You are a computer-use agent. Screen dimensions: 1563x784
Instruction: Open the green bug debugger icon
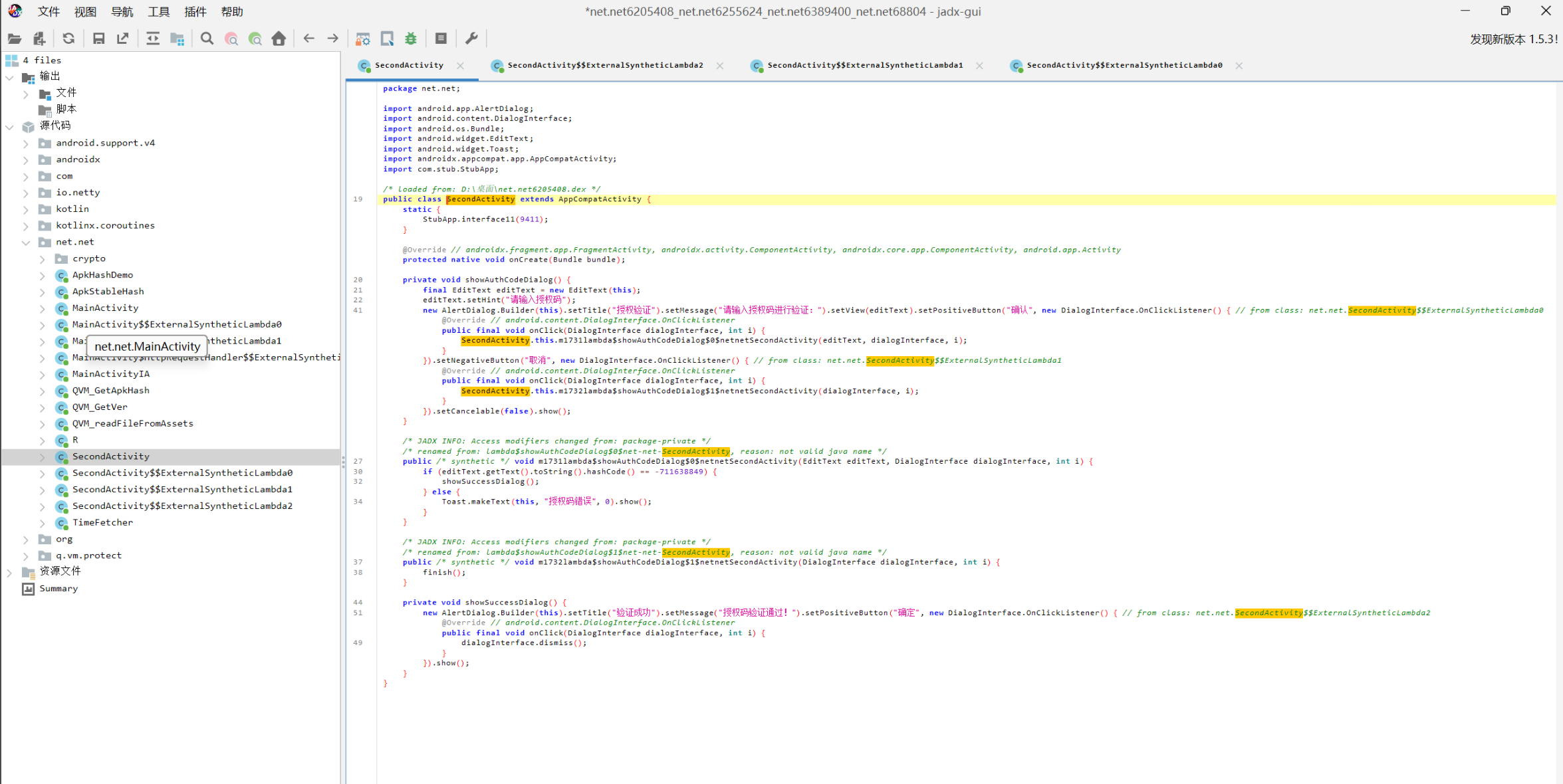(411, 39)
